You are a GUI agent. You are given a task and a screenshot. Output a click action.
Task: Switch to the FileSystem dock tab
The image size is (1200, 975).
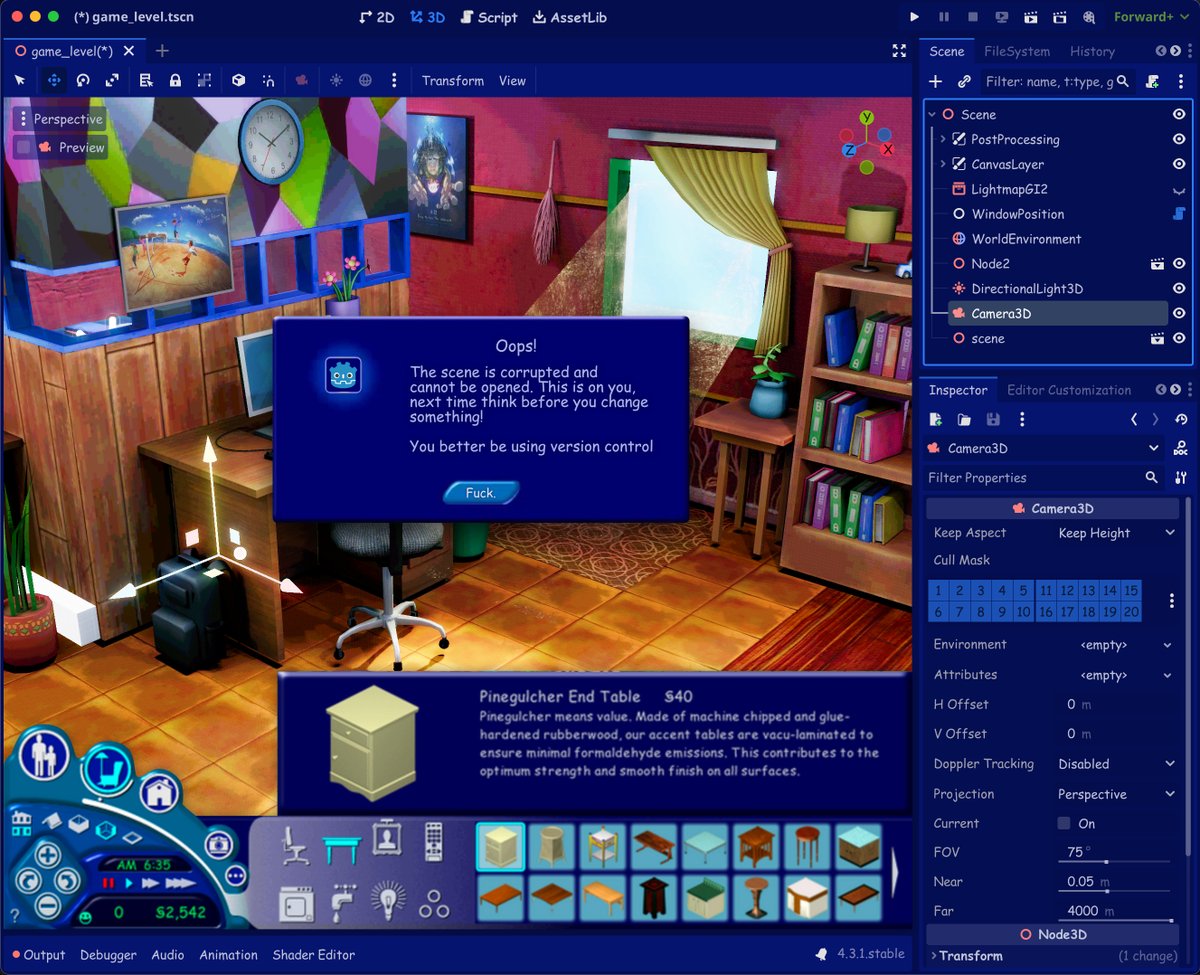click(x=1017, y=52)
